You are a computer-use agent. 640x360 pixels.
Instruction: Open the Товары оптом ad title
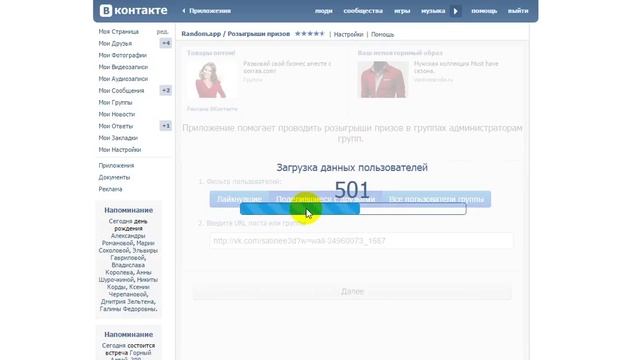[x=211, y=53]
